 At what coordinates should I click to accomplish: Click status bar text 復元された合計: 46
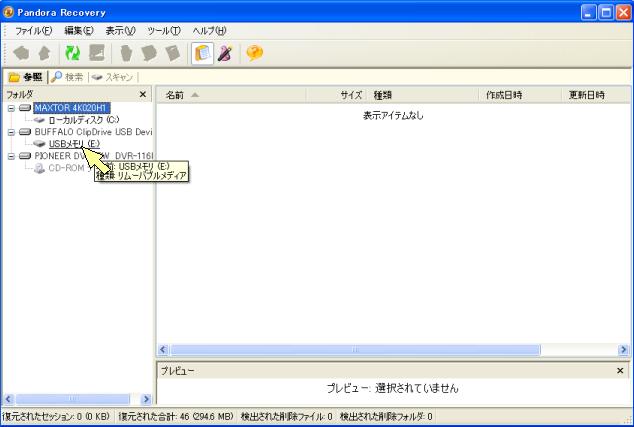(176, 416)
